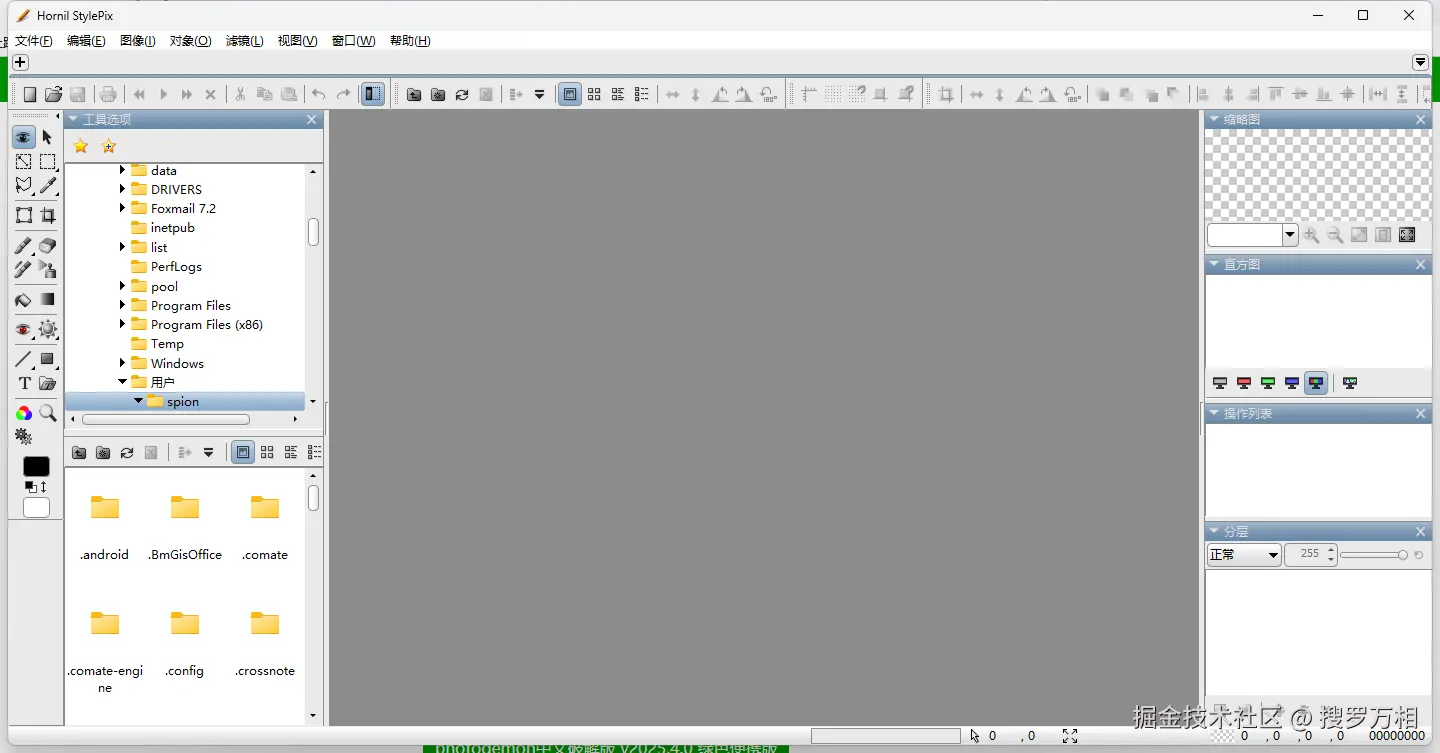The width and height of the screenshot is (1440, 753).
Task: Click the new folder icon in browser panel toolbar
Action: [x=103, y=452]
